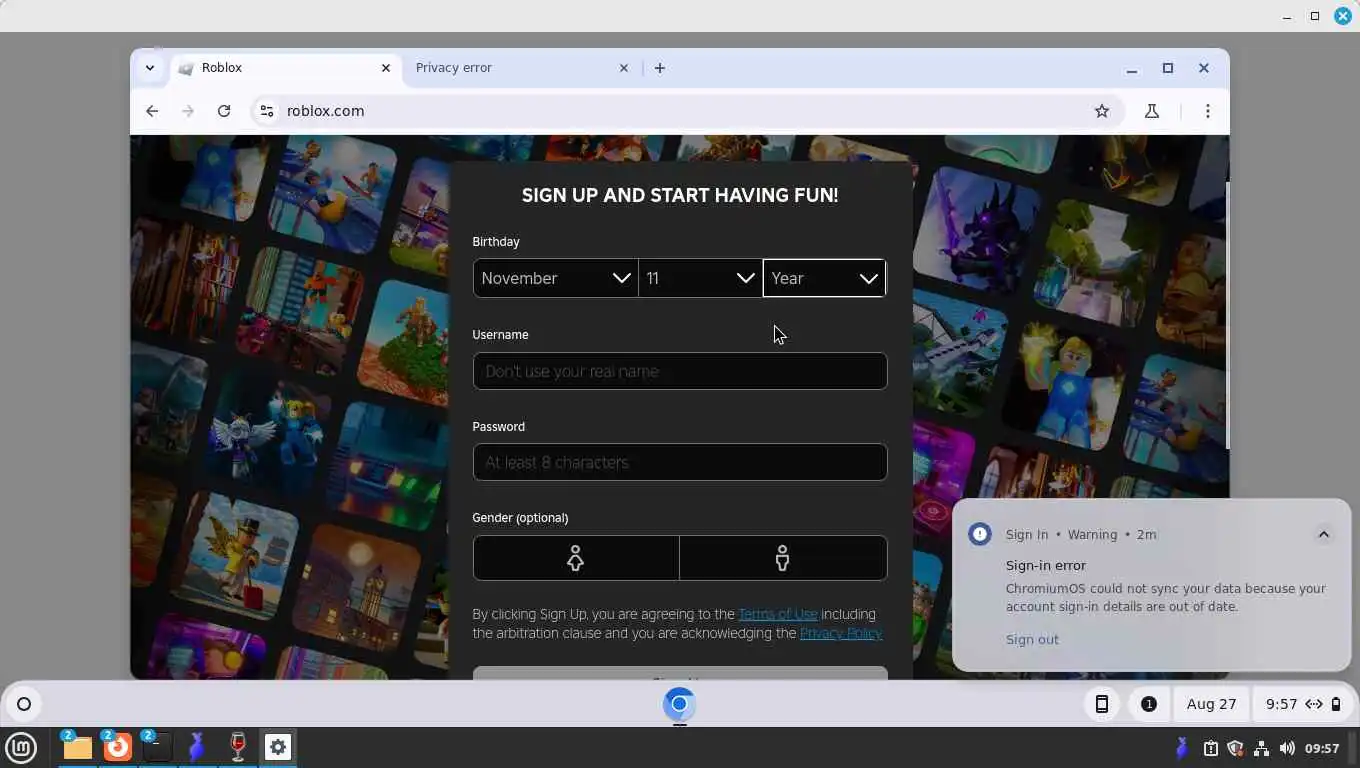Click the 09:57 panel clock
This screenshot has width=1360, height=768.
click(1322, 748)
